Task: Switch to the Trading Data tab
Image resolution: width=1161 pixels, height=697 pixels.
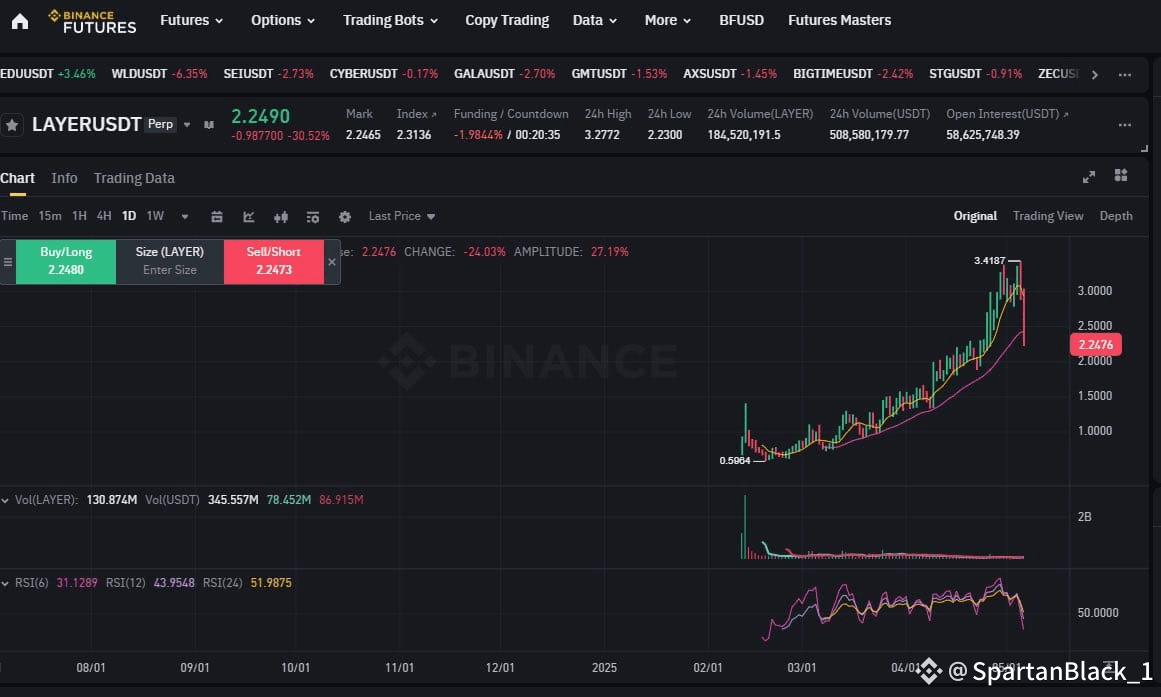Action: [x=134, y=178]
